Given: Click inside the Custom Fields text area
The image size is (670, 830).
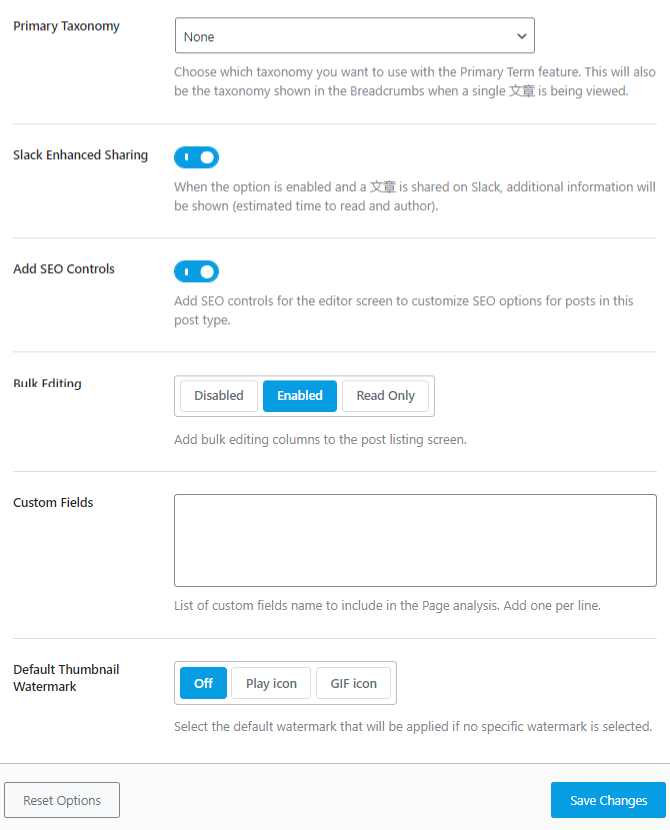Looking at the screenshot, I should [415, 539].
